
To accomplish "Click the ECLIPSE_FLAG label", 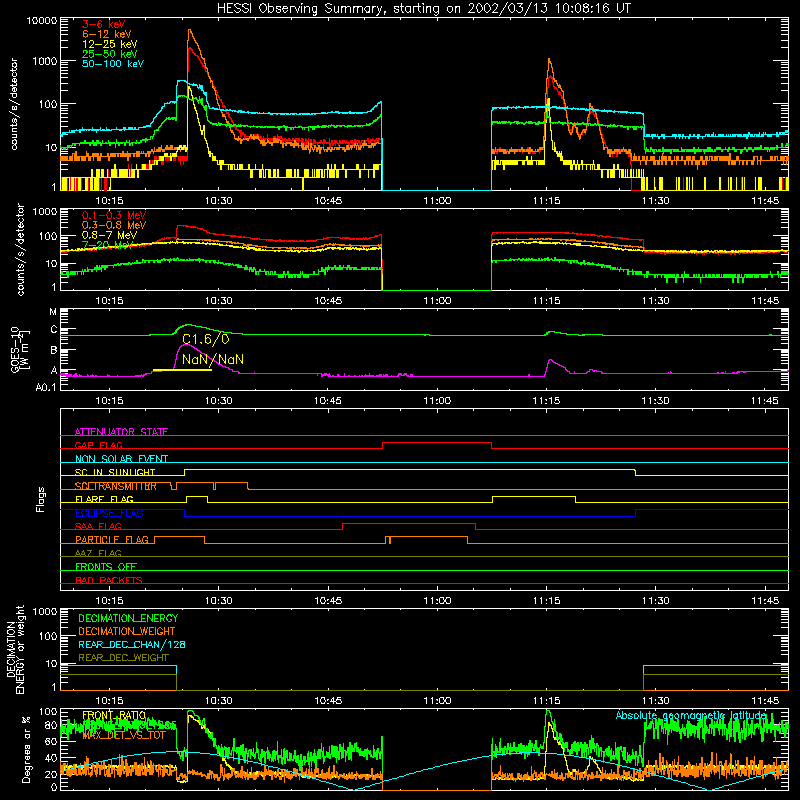I will (x=109, y=513).
